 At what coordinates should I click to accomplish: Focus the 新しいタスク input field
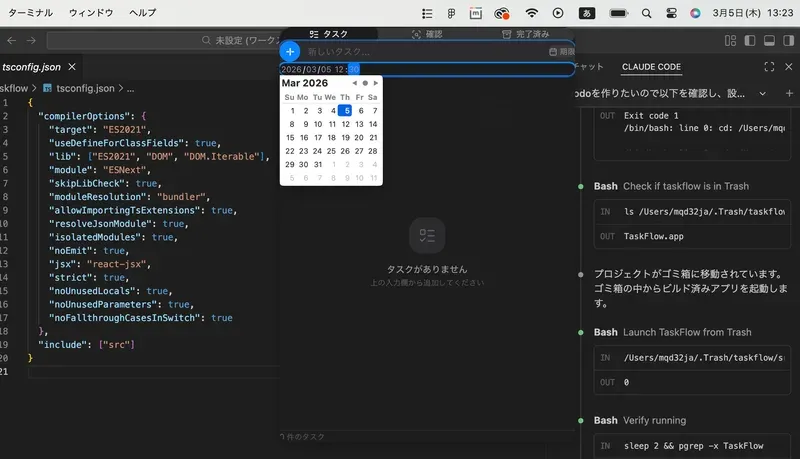(x=423, y=52)
